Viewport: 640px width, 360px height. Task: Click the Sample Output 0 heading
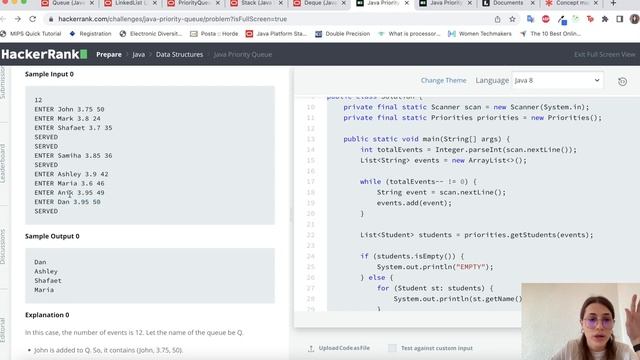(52, 236)
